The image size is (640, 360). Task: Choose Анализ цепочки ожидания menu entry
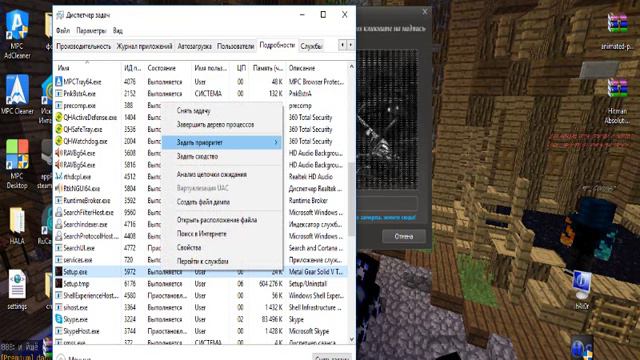(x=222, y=174)
